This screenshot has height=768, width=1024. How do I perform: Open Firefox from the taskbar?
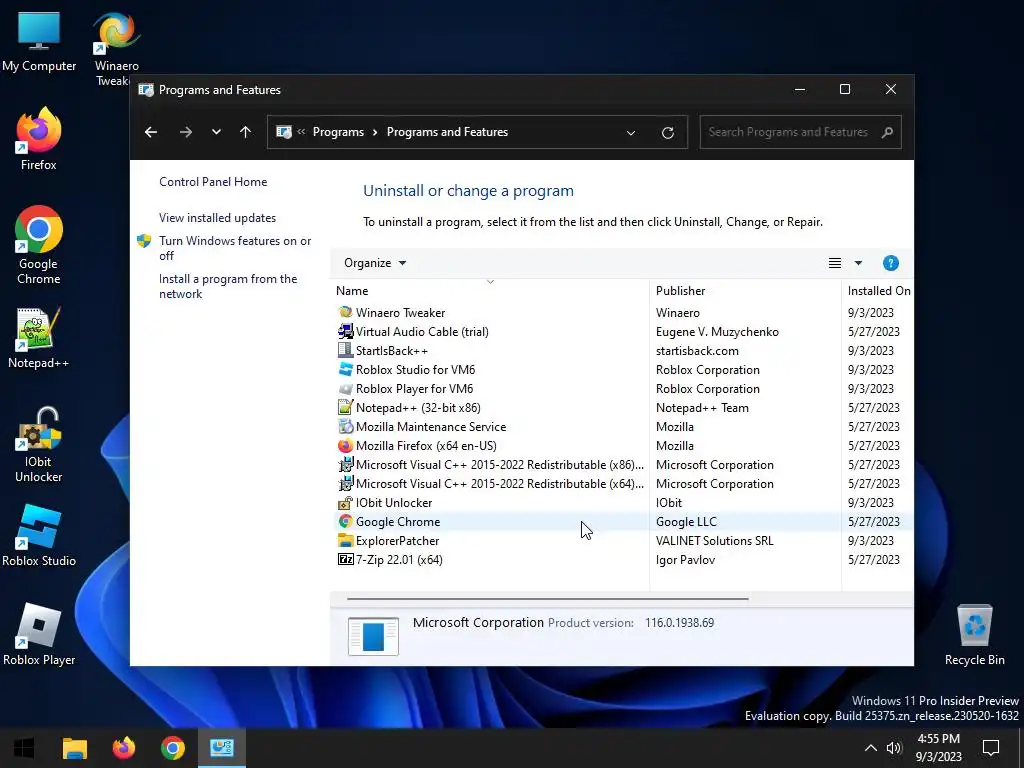point(123,748)
